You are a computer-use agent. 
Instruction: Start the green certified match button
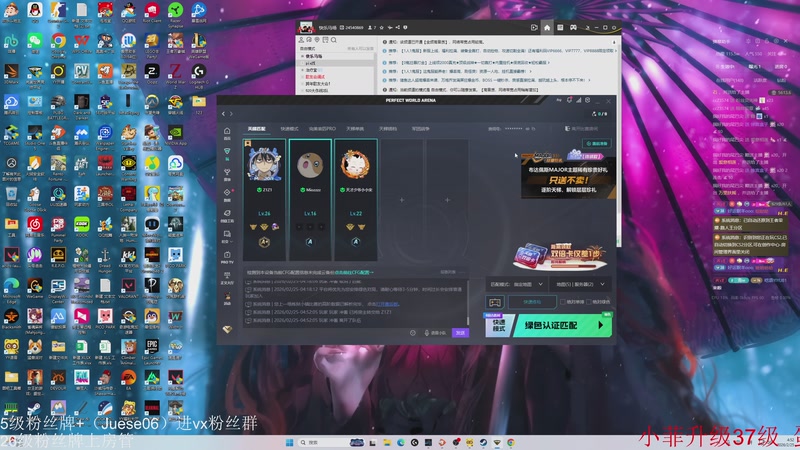pos(562,325)
